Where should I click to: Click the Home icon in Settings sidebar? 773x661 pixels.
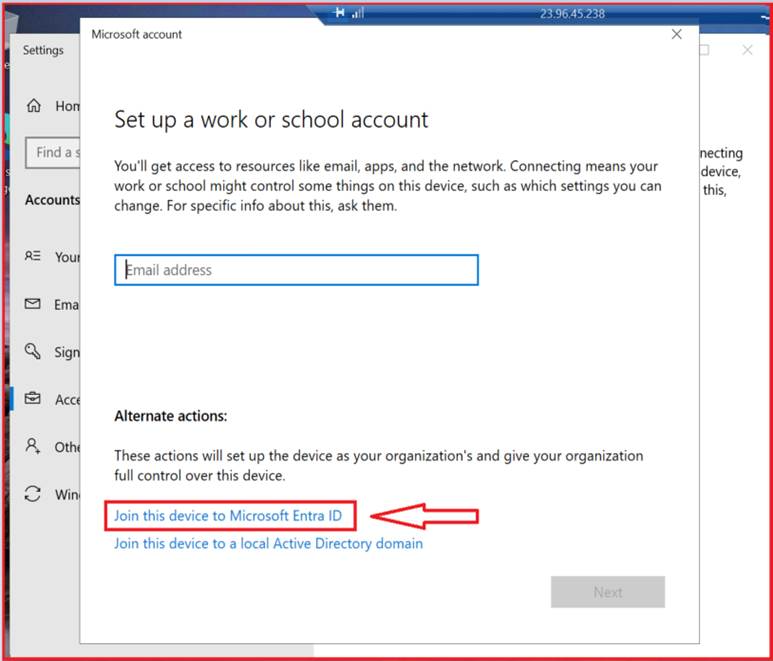[34, 105]
